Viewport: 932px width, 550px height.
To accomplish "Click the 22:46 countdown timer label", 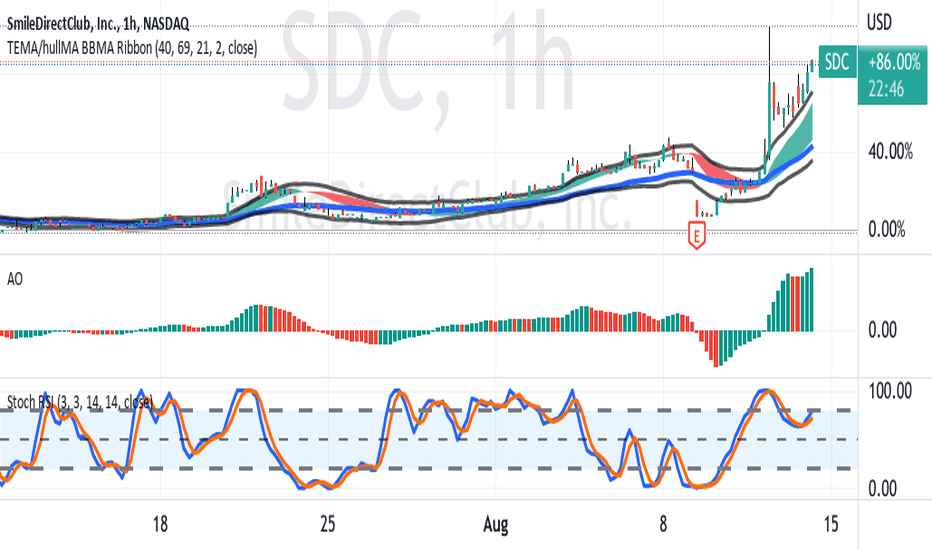I will coord(886,89).
